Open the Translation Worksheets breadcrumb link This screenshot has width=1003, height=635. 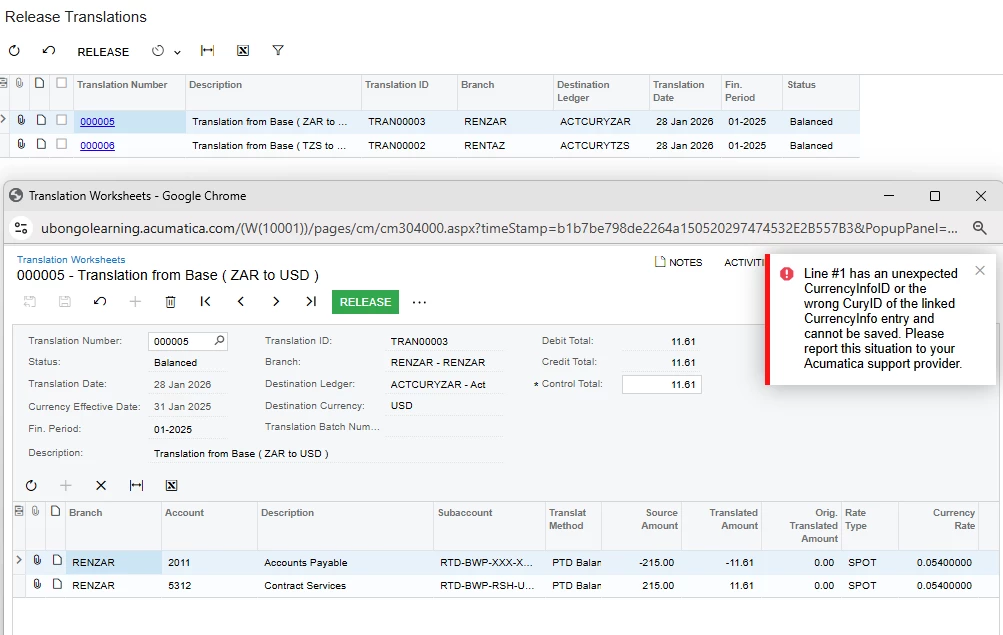pyautogui.click(x=71, y=260)
